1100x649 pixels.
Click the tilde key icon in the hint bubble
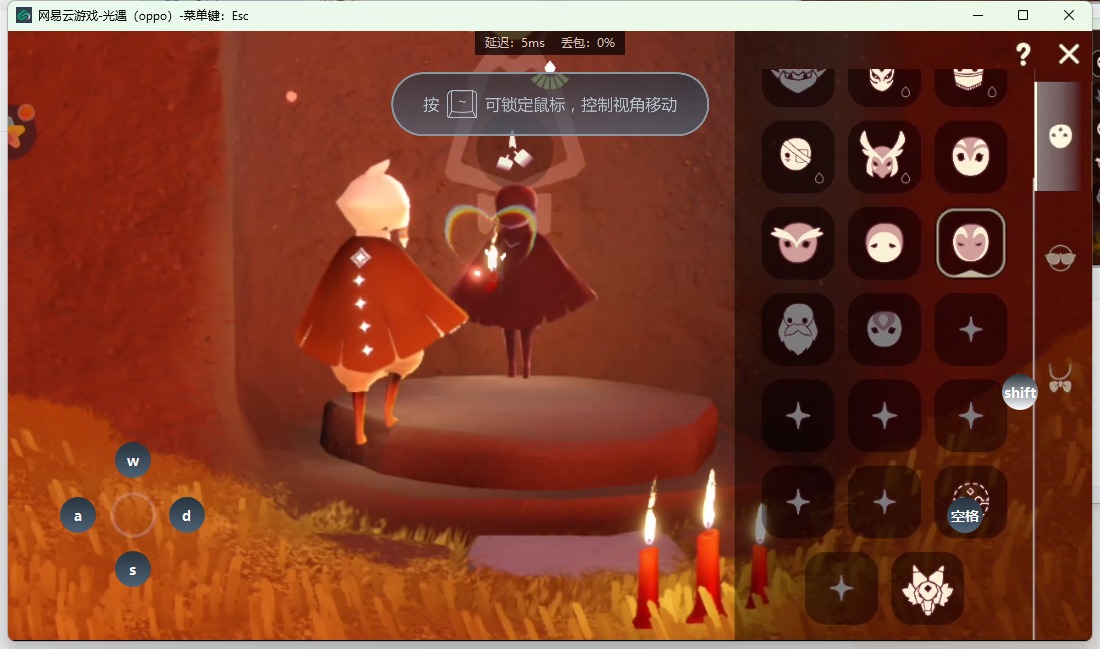(462, 105)
